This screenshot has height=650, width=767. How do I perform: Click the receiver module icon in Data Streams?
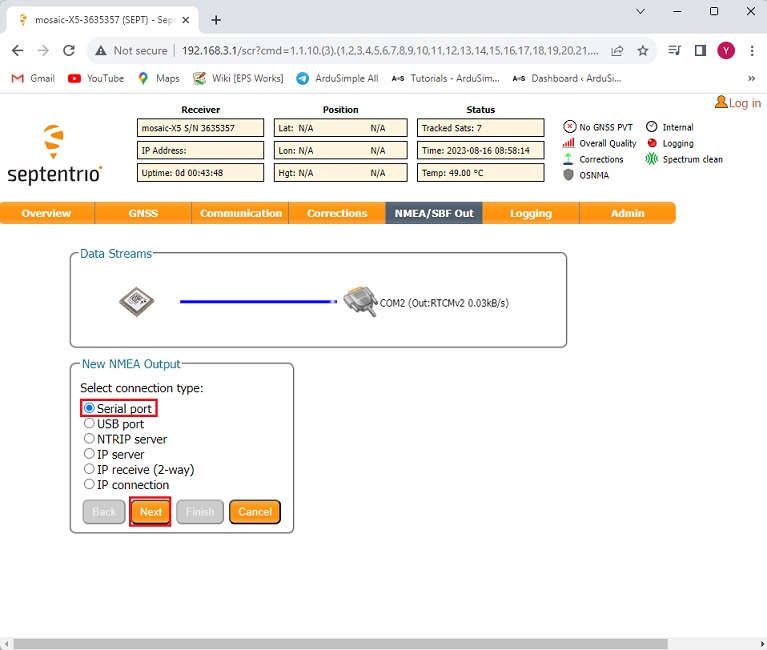pyautogui.click(x=137, y=301)
